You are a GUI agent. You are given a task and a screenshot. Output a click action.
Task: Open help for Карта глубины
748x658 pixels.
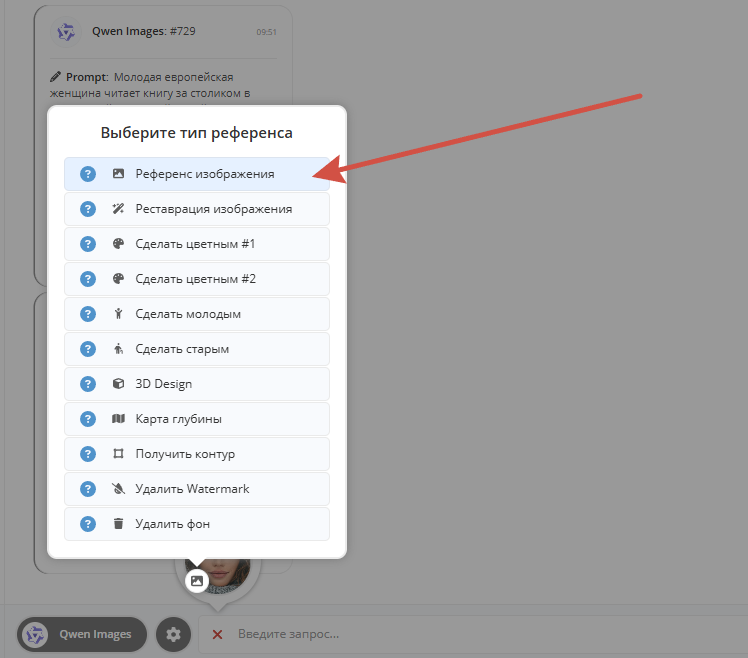coord(88,419)
